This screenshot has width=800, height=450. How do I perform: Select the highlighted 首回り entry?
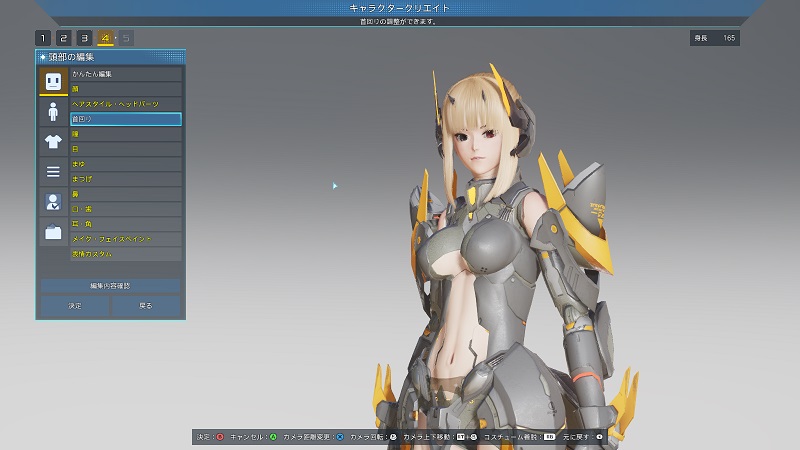[125, 119]
